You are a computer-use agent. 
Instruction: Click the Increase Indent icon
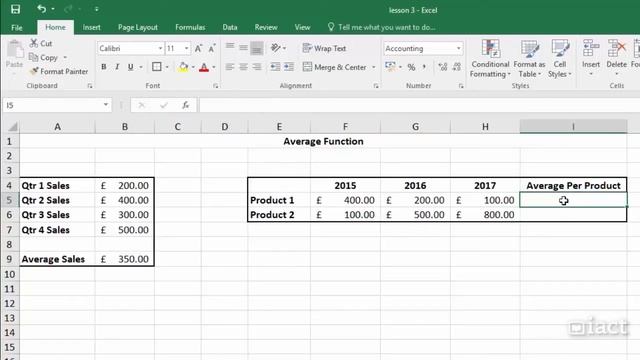tap(289, 67)
